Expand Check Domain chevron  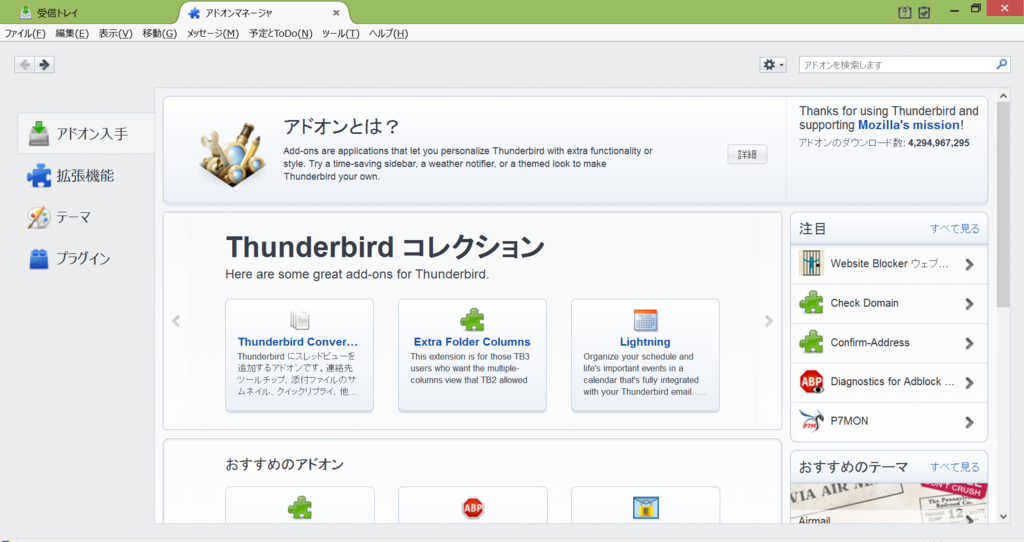point(969,304)
